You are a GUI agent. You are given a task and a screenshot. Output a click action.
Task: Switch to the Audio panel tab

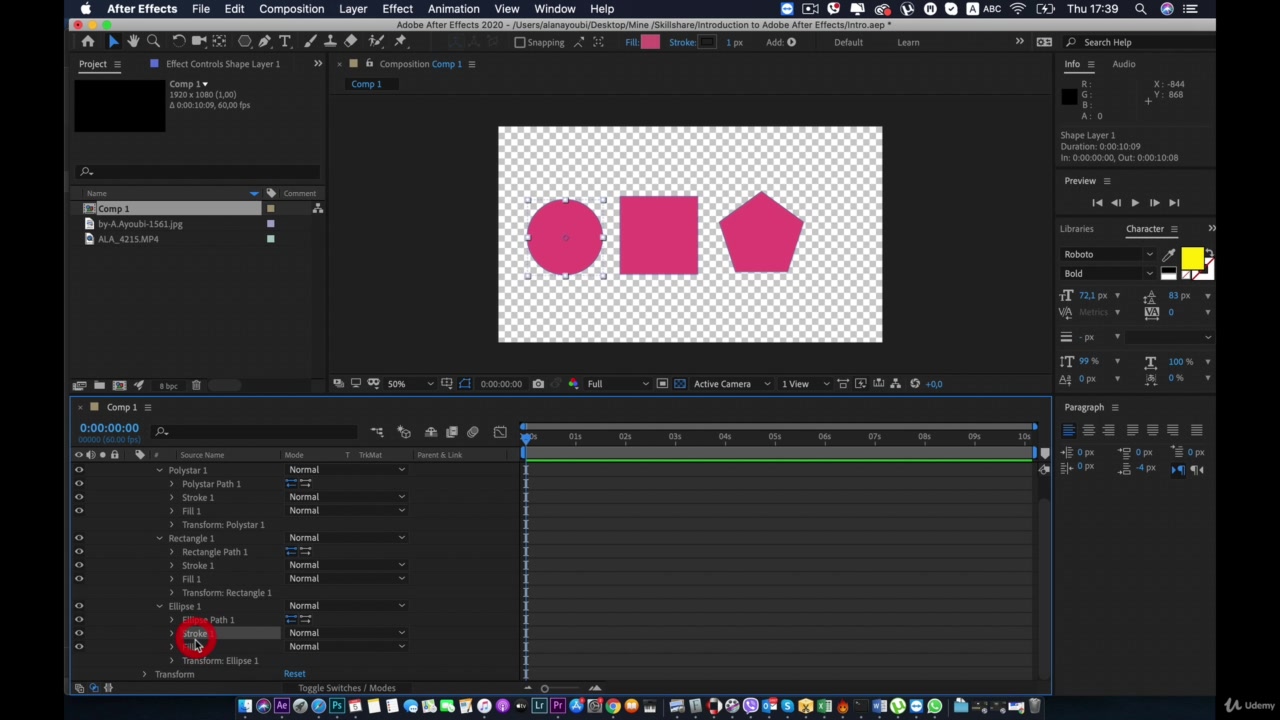(1123, 64)
